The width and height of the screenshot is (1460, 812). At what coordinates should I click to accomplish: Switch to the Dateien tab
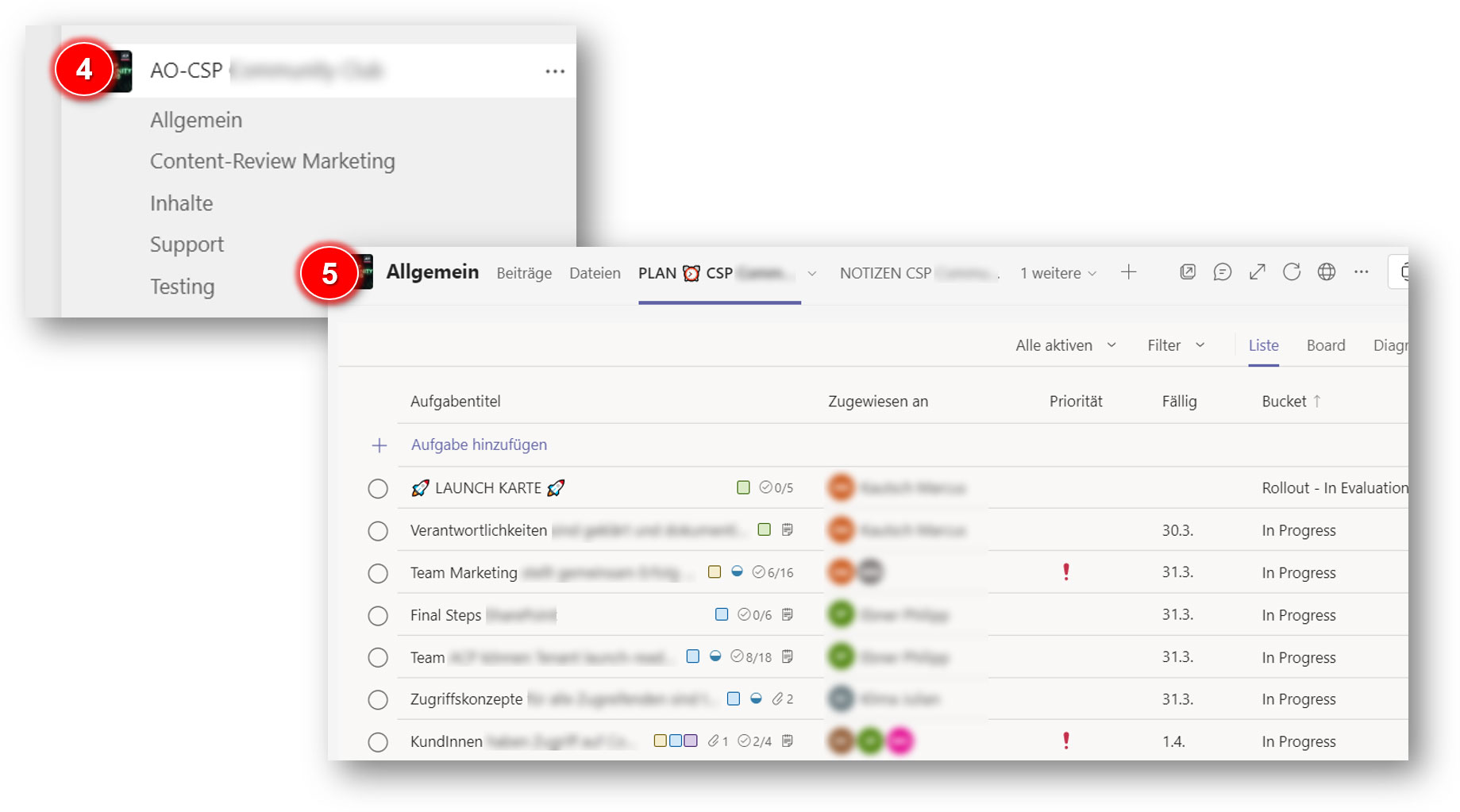point(595,273)
